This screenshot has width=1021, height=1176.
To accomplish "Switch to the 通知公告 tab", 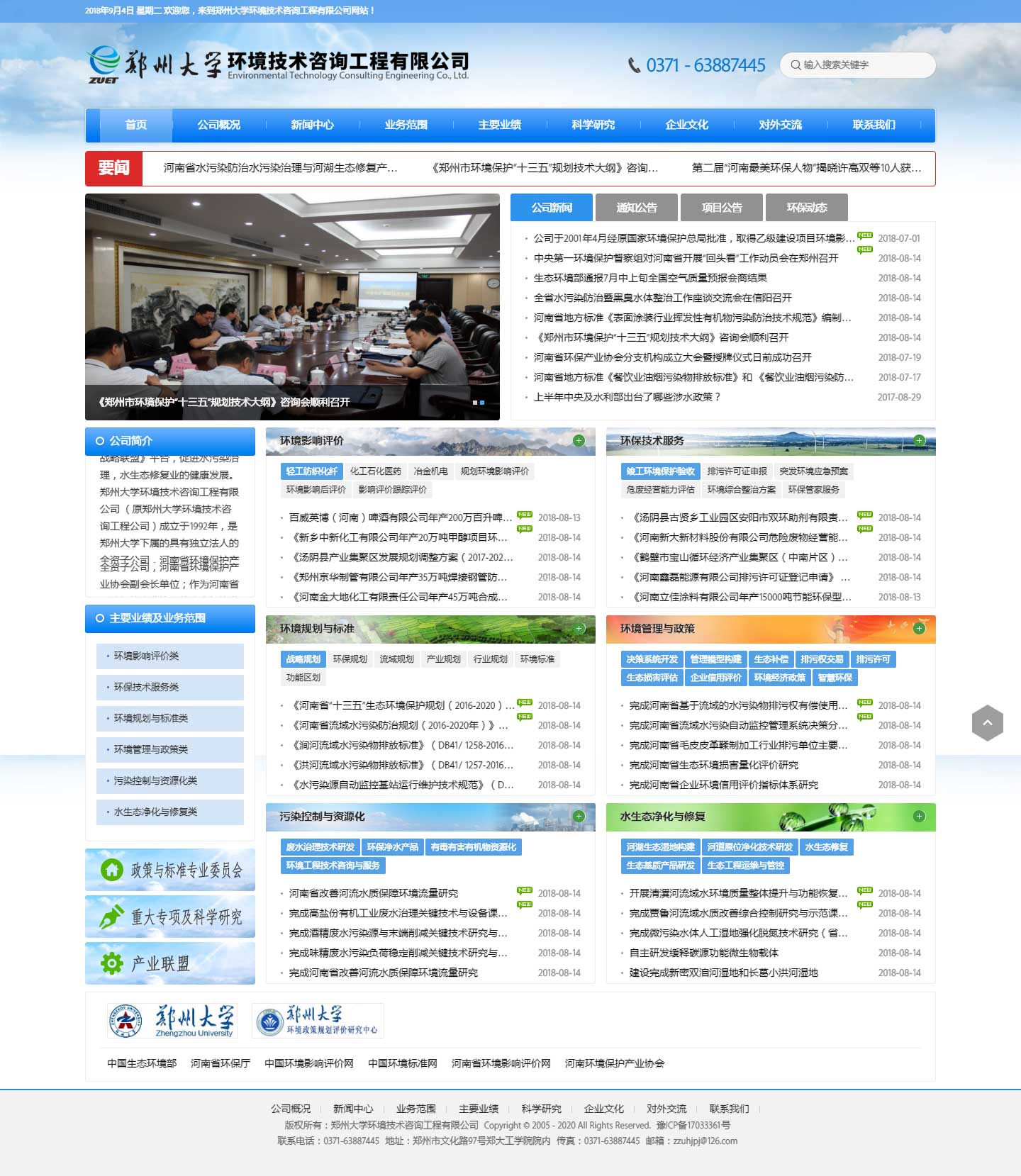I will tap(637, 208).
